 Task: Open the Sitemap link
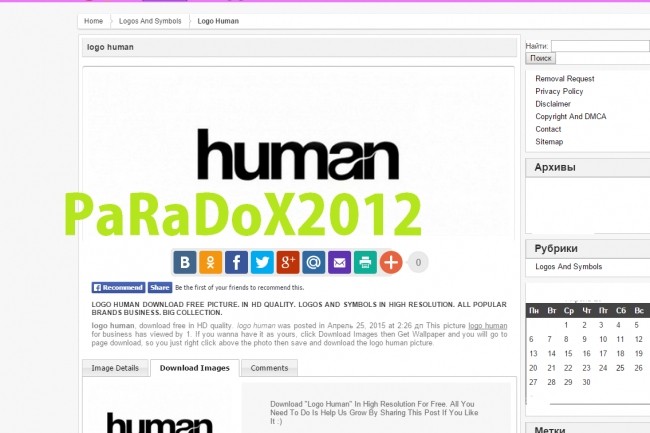coord(549,142)
